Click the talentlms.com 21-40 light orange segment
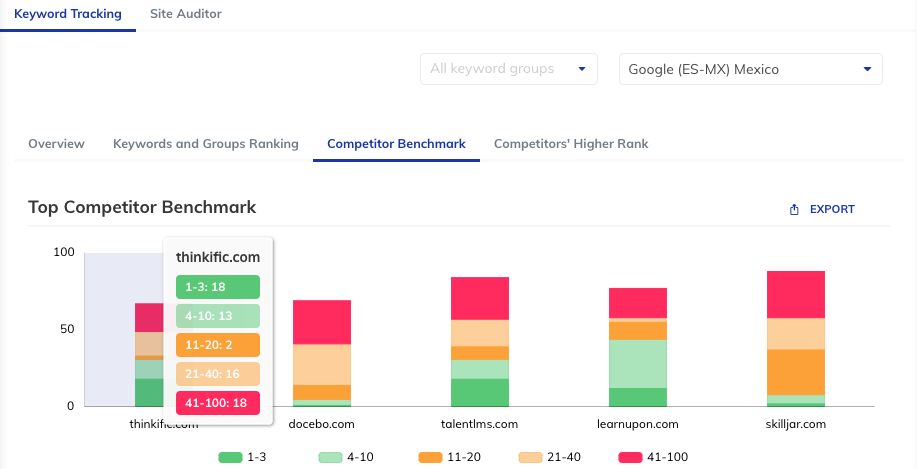 click(480, 333)
